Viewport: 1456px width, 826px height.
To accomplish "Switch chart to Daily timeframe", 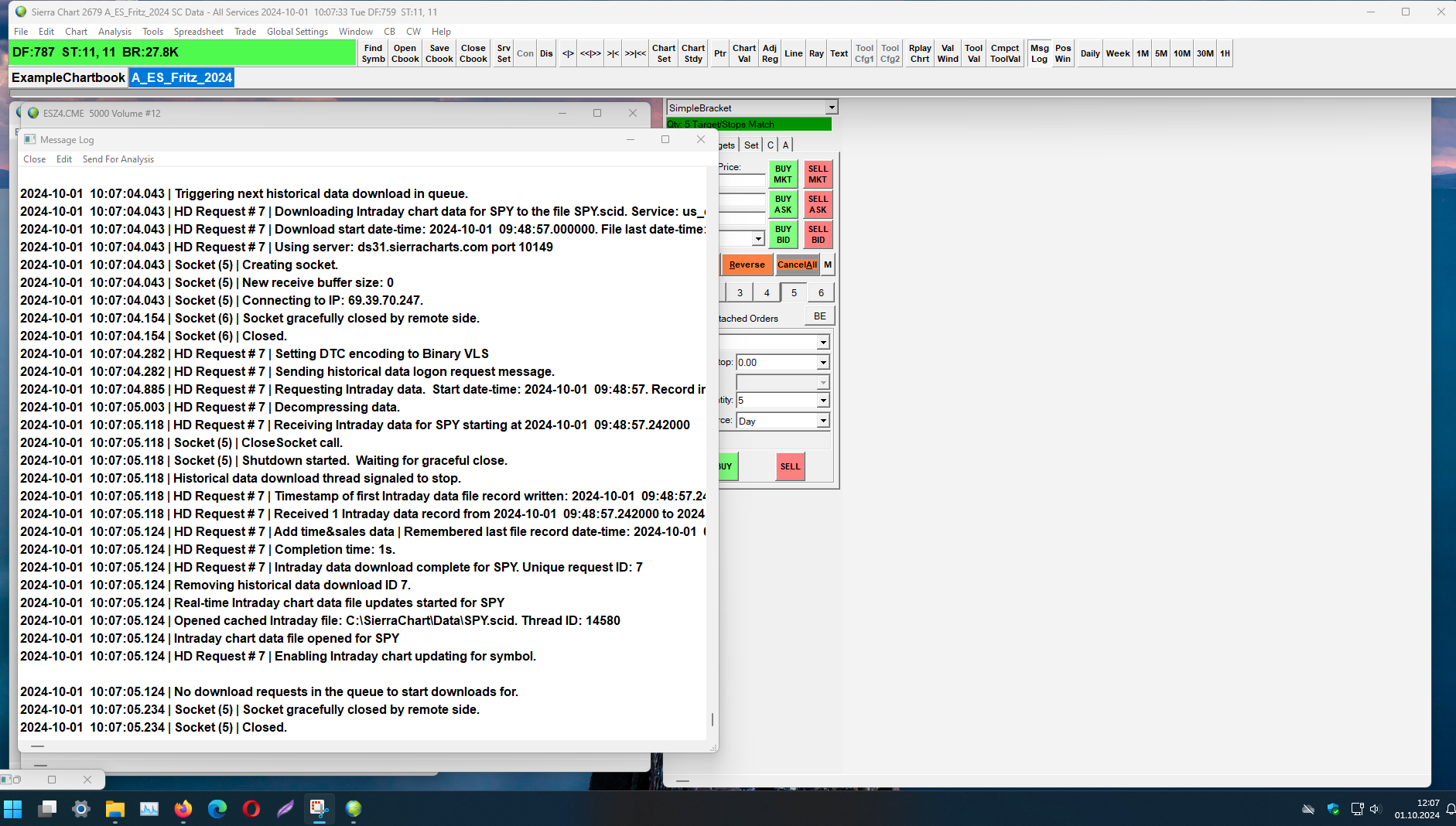I will pyautogui.click(x=1090, y=53).
